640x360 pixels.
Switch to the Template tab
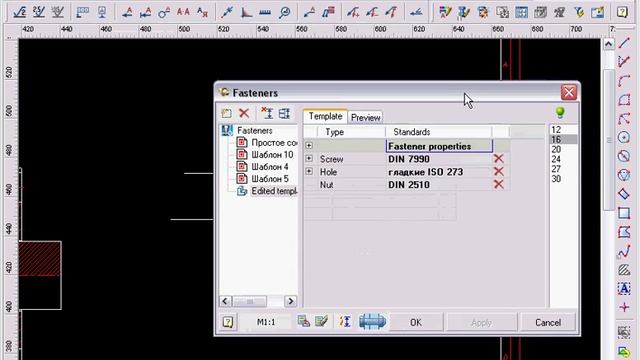(x=325, y=116)
